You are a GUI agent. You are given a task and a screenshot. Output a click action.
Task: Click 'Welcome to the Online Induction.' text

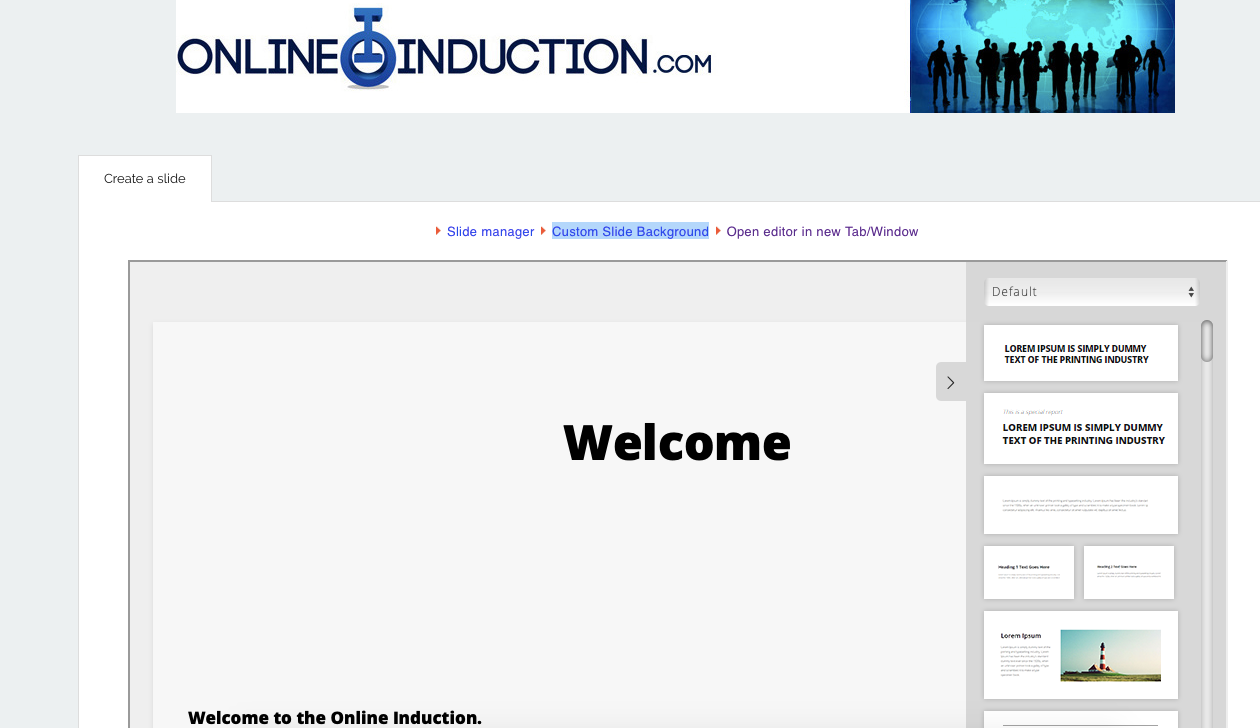point(335,717)
